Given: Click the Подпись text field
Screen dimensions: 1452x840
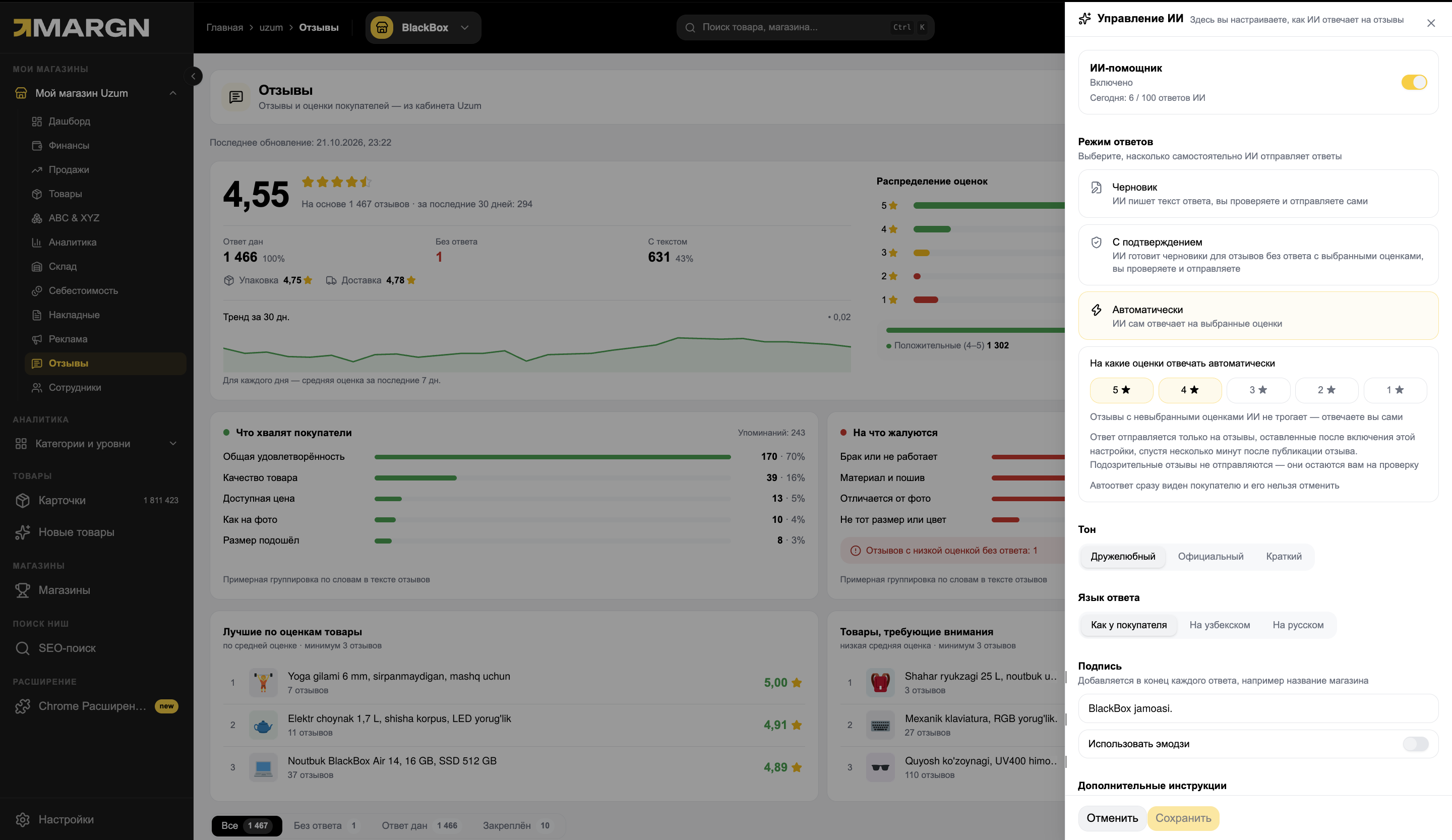Looking at the screenshot, I should tap(1258, 708).
